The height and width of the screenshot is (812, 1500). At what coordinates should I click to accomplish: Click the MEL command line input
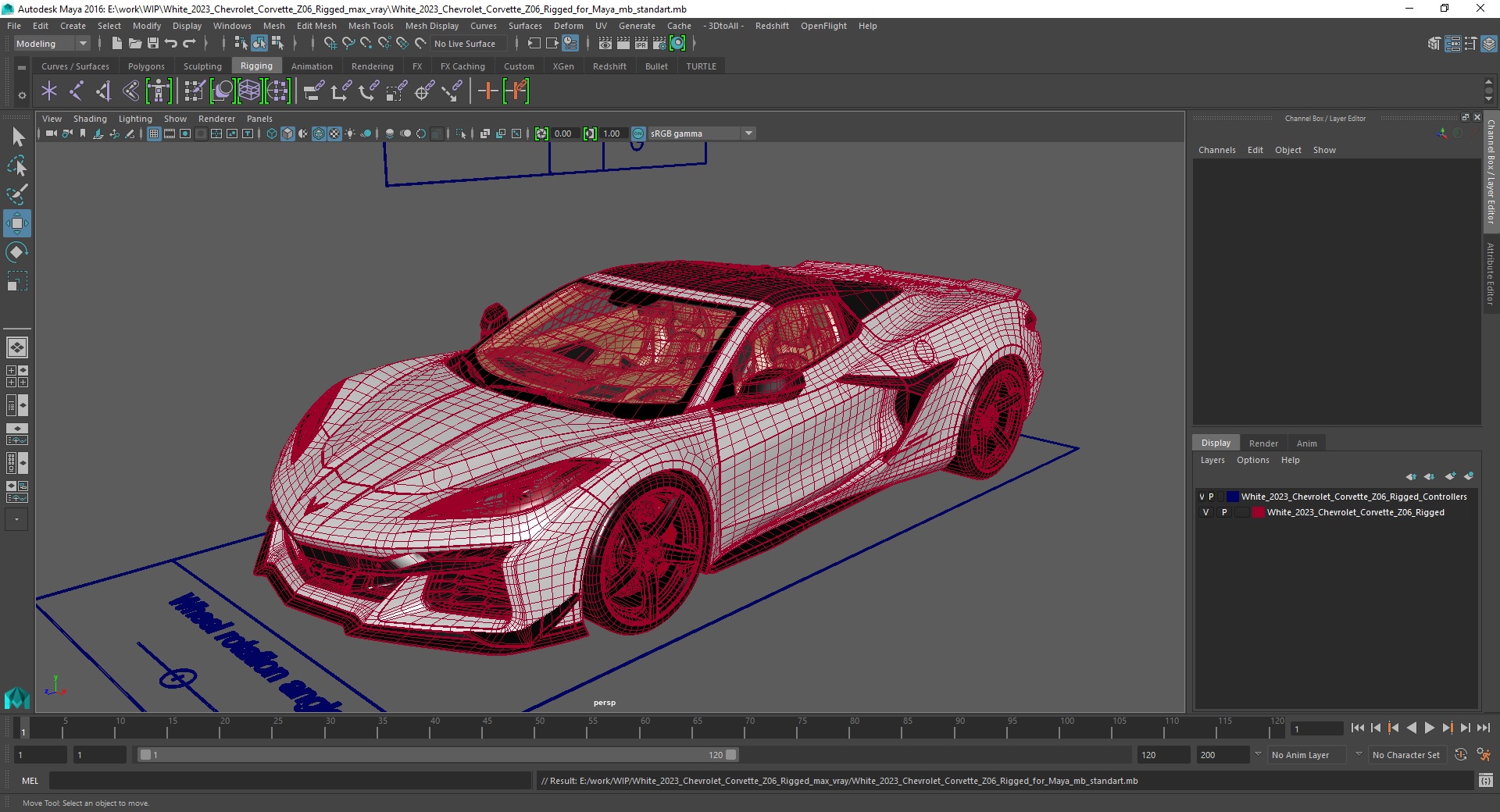290,780
